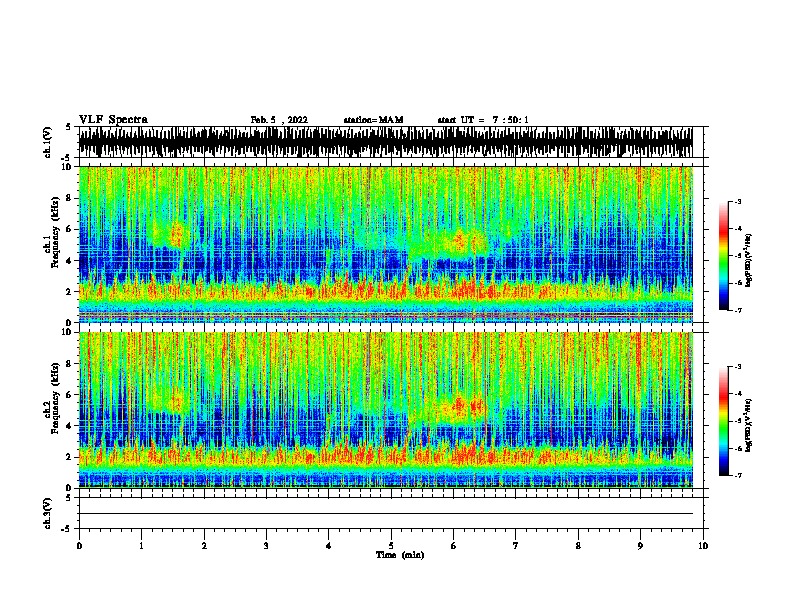Click the ch.2 frequency tick "4"

click(70, 426)
